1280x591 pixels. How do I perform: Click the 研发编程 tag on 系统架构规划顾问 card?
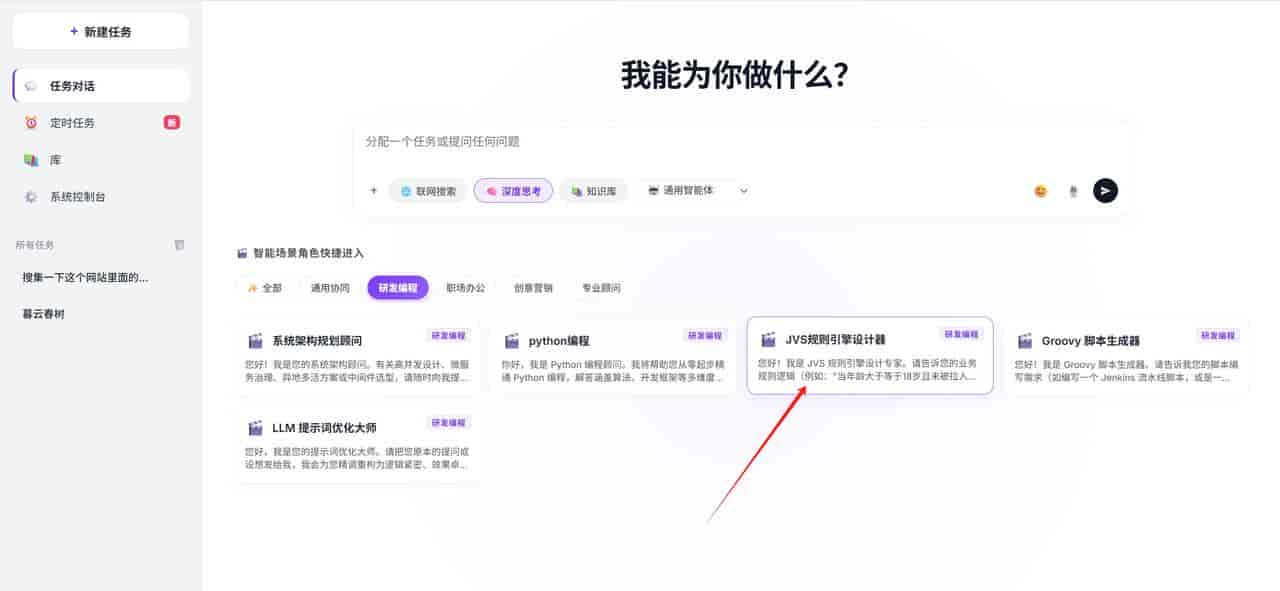(449, 336)
